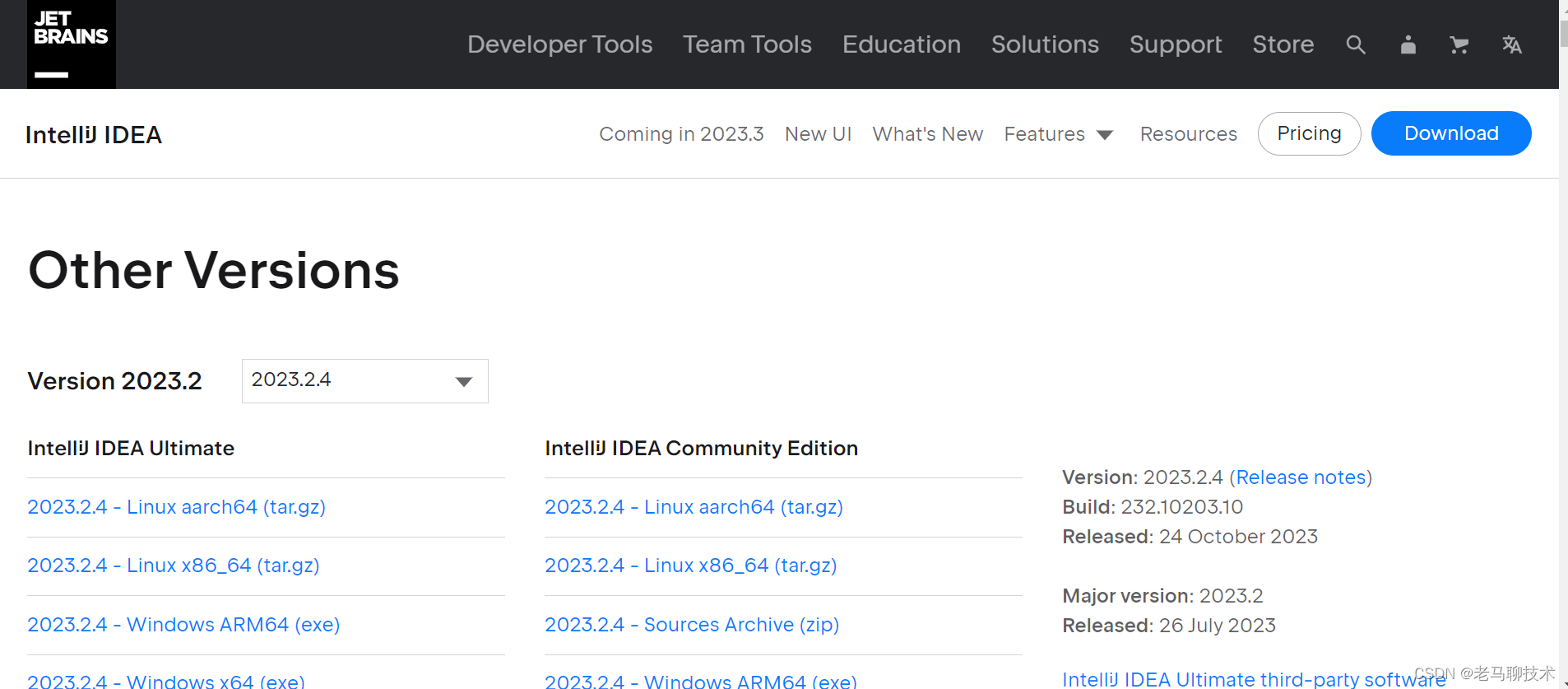Open the What's New page

(928, 134)
